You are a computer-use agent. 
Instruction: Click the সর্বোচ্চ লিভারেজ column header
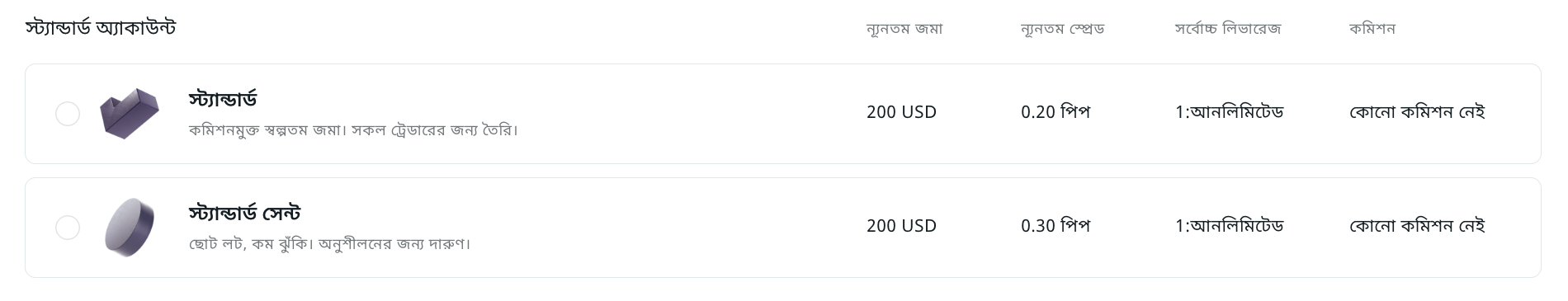(x=1228, y=29)
